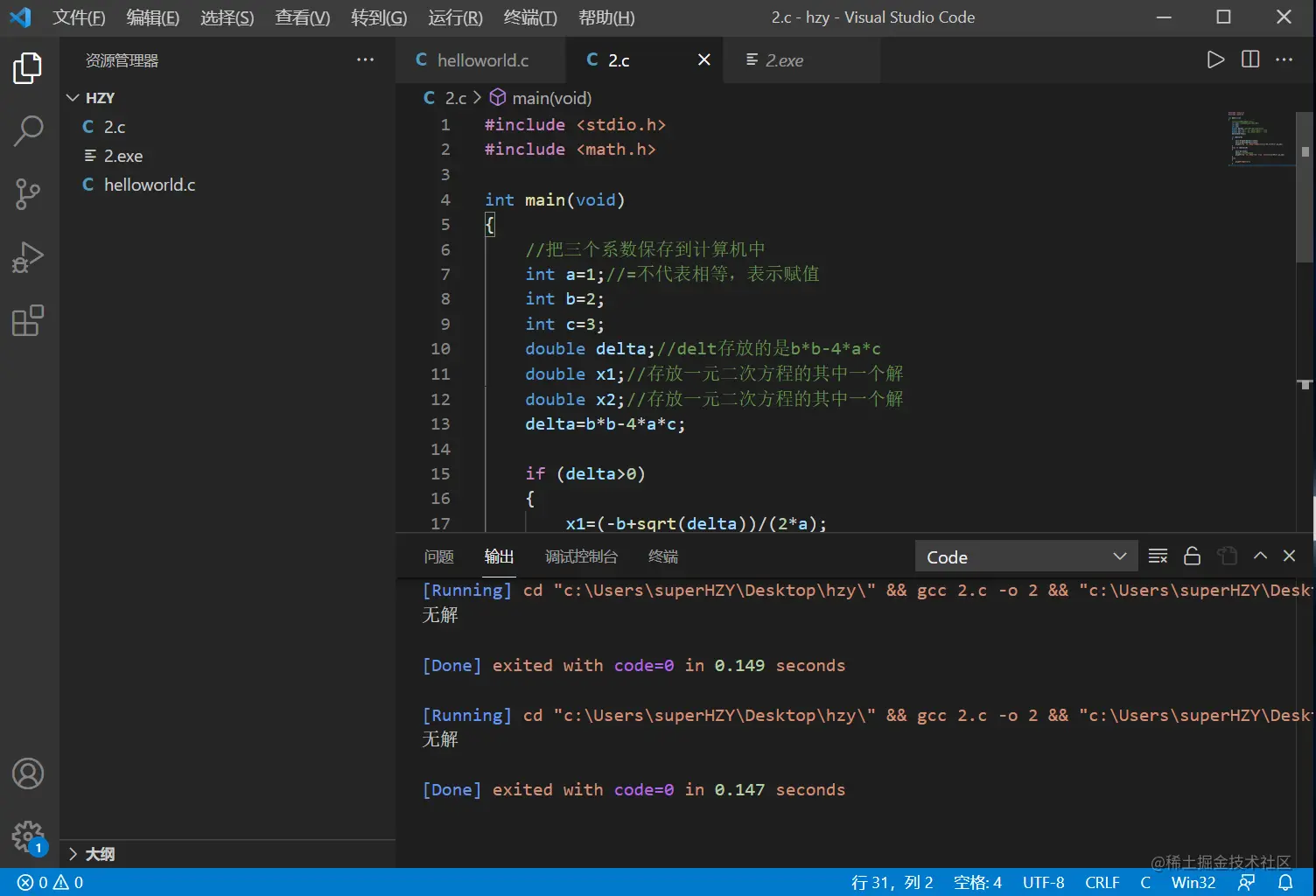This screenshot has height=896, width=1316.
Task: Maximize the bottom panel
Action: pyautogui.click(x=1260, y=556)
